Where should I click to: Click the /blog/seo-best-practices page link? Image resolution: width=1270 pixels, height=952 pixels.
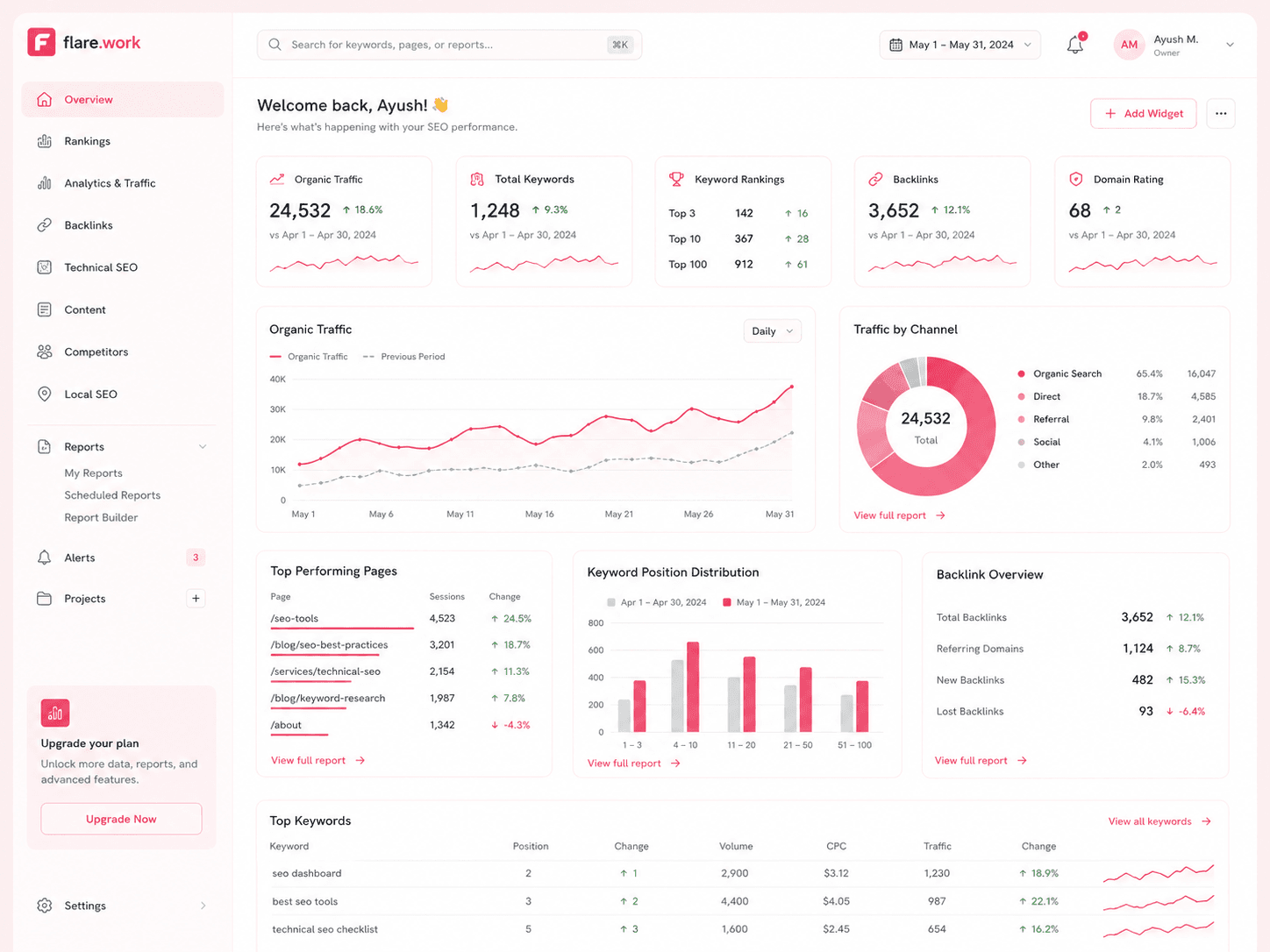(x=329, y=645)
